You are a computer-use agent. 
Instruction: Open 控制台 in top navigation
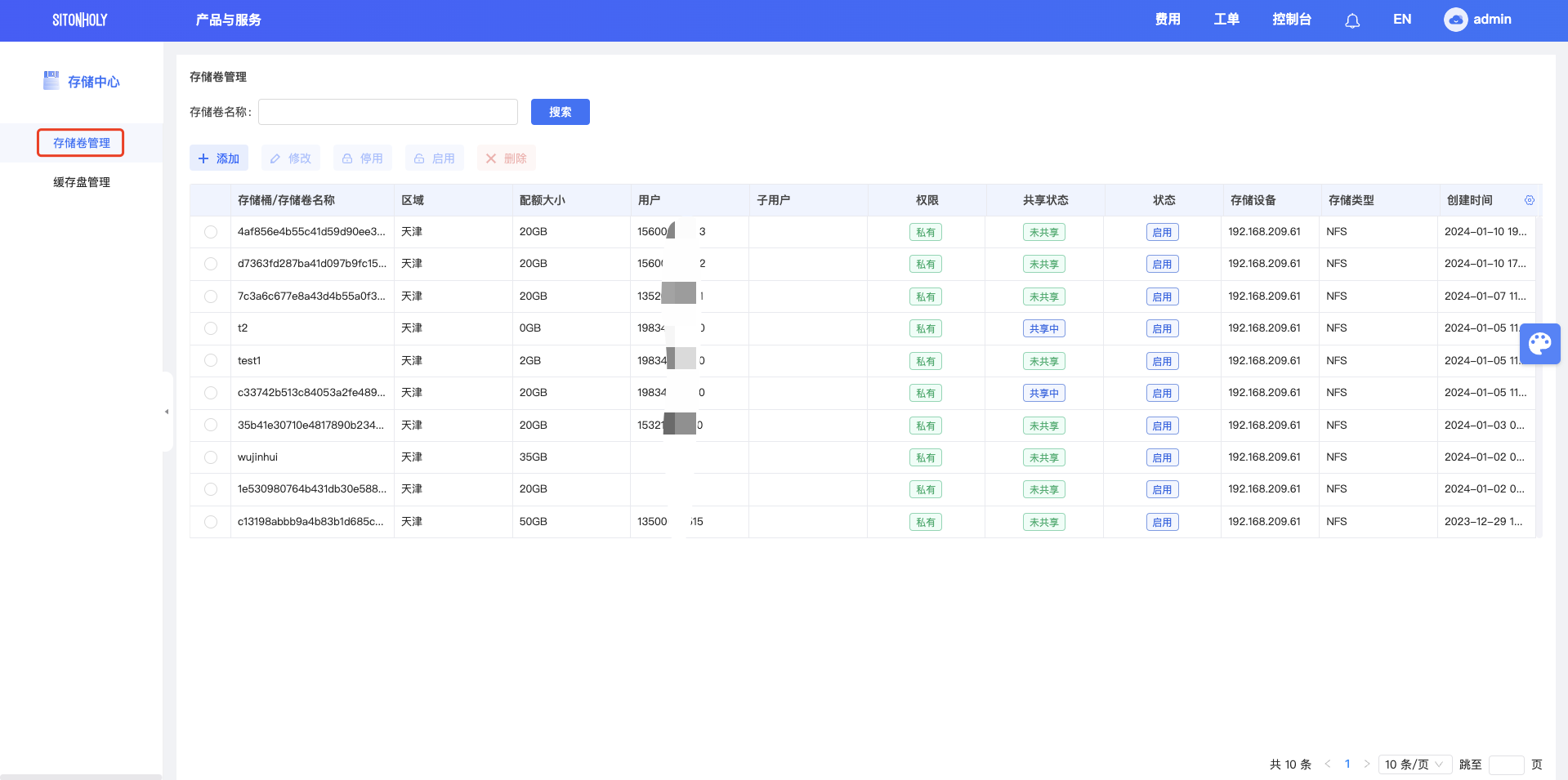pyautogui.click(x=1292, y=20)
